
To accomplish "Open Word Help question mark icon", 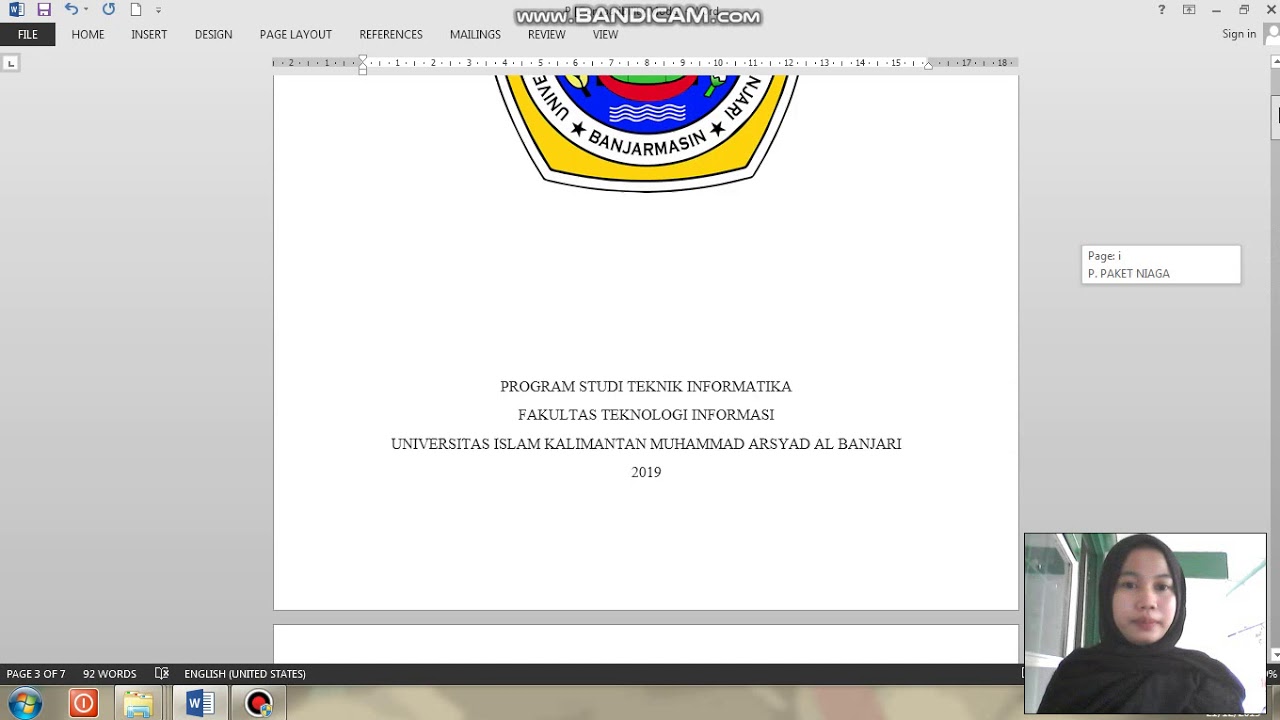I will 1161,10.
